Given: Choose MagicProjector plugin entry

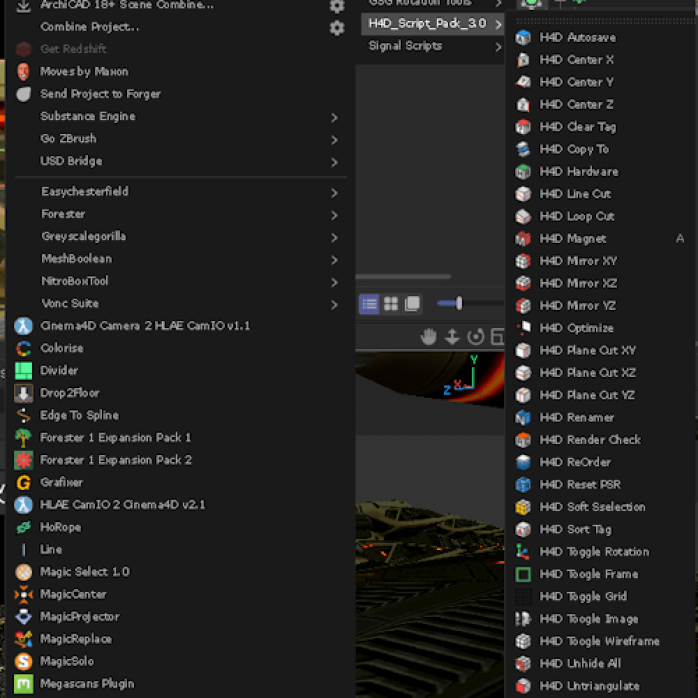Looking at the screenshot, I should tap(180, 617).
